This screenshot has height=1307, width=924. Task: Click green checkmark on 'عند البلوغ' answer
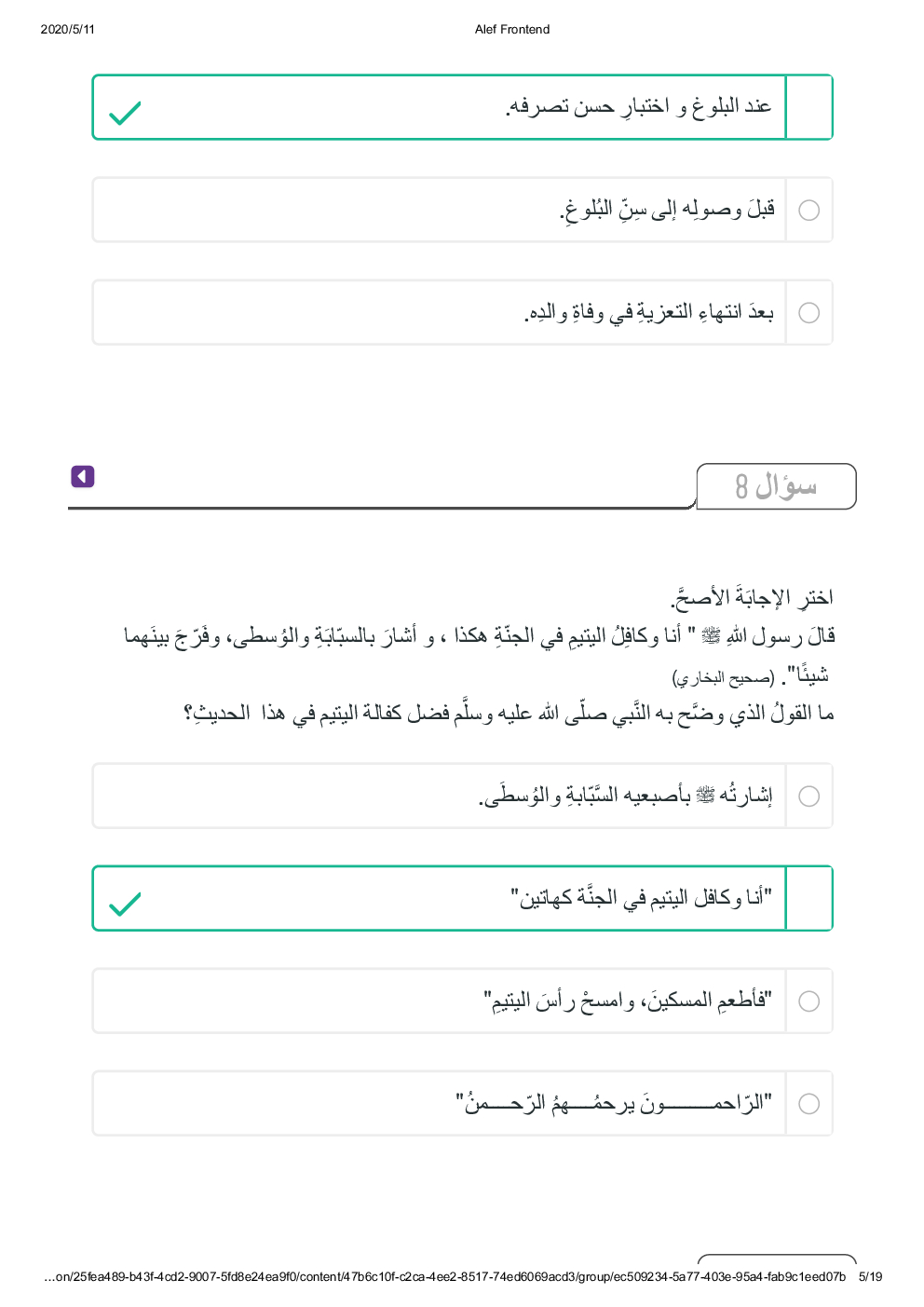[x=125, y=113]
